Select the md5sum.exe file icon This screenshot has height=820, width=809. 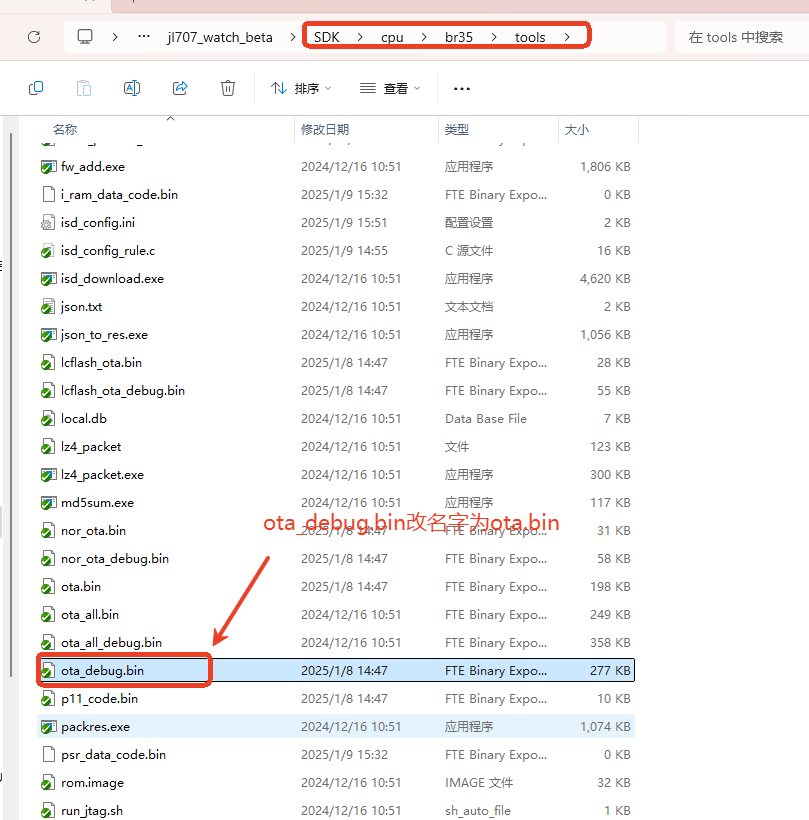click(x=48, y=503)
